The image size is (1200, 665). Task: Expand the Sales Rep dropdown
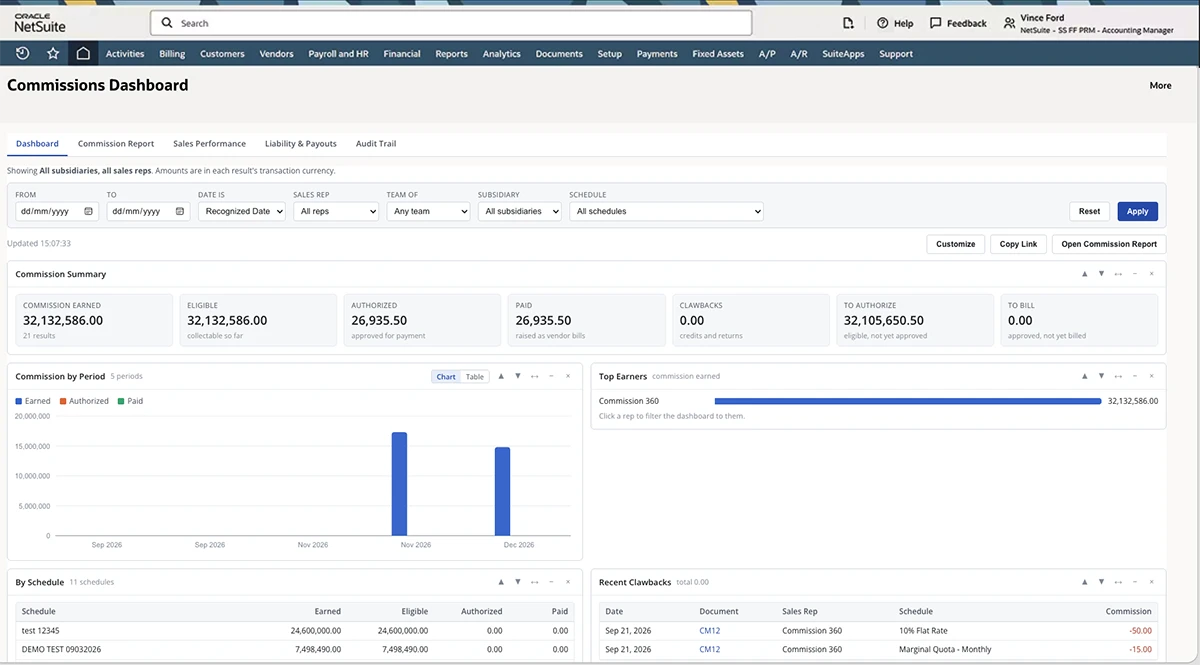click(x=336, y=211)
